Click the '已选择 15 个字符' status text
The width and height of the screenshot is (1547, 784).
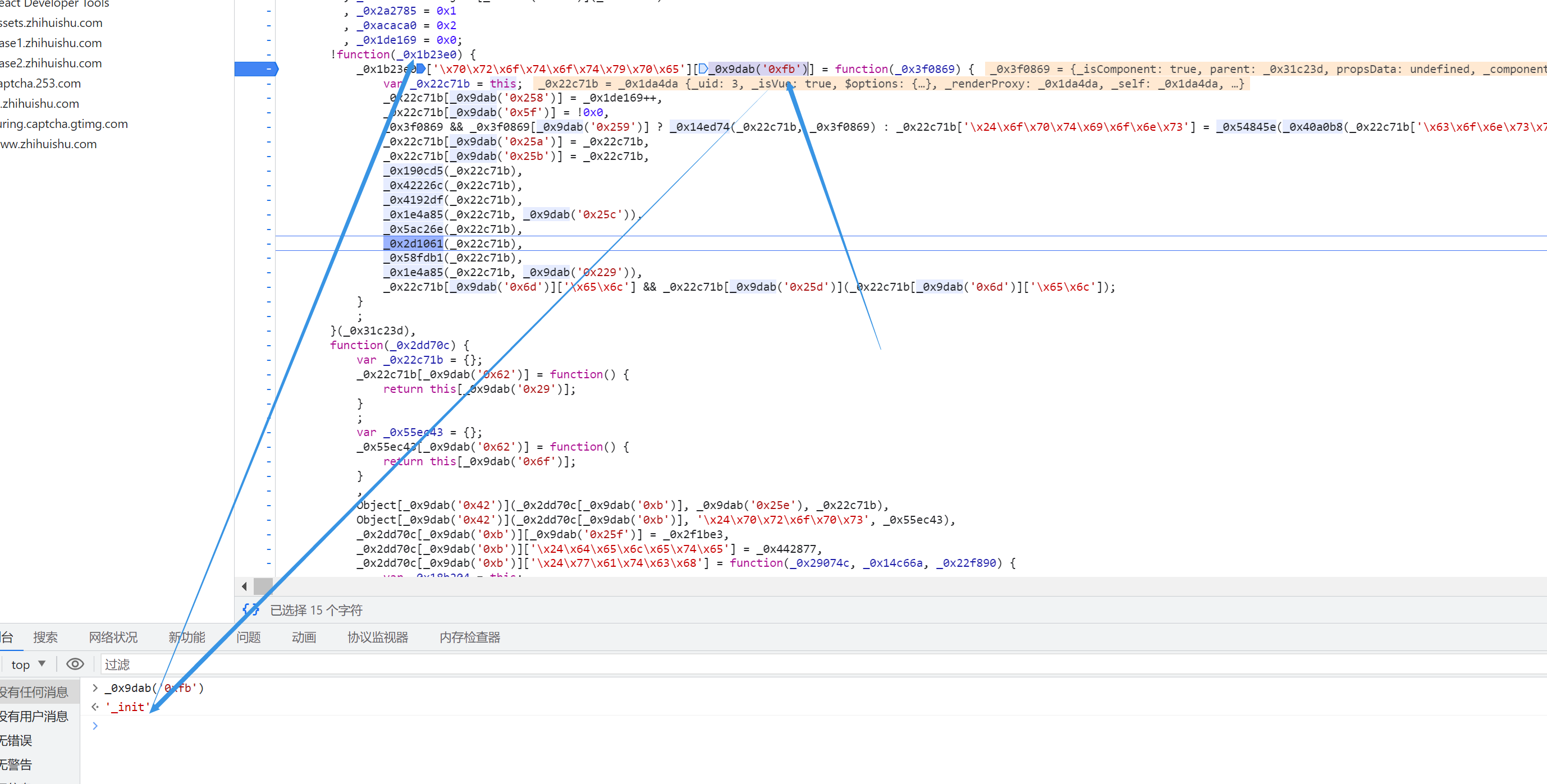(x=317, y=610)
